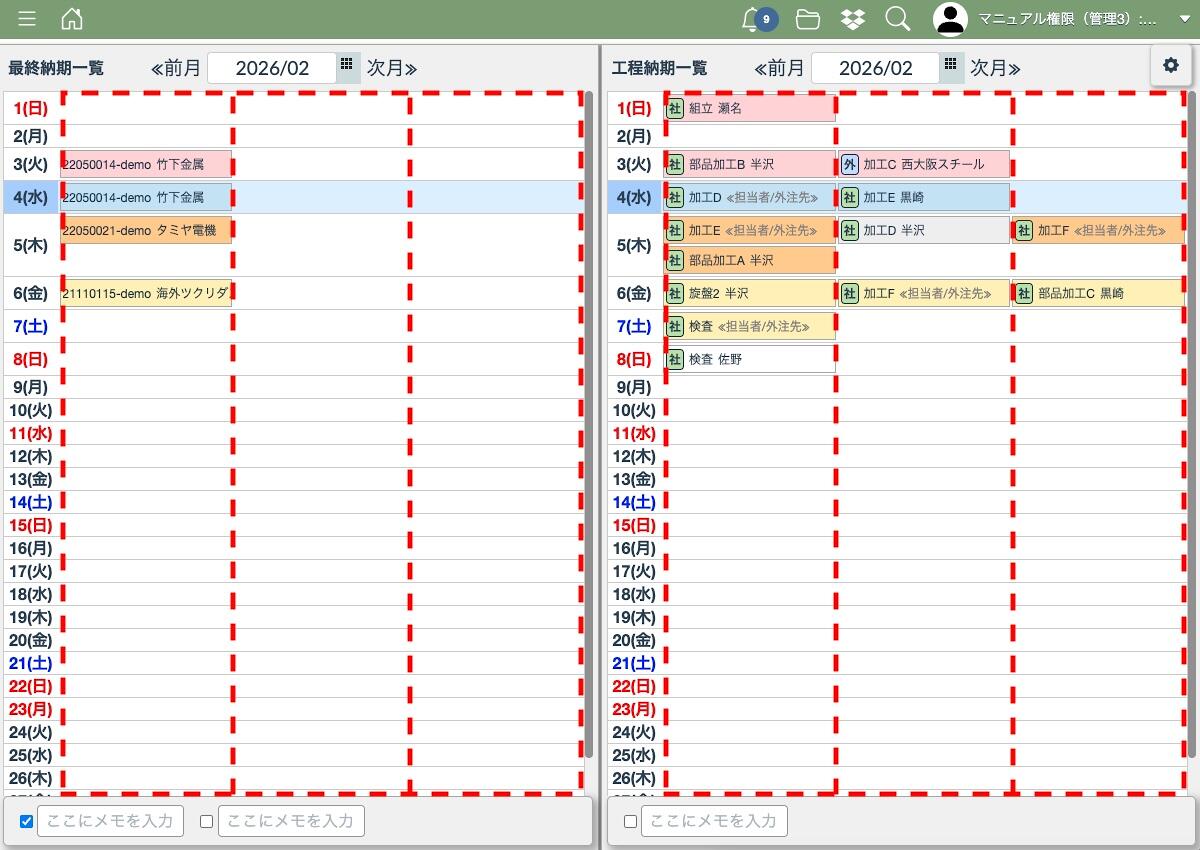
Task: Open the hamburger menu
Action: (x=27, y=19)
